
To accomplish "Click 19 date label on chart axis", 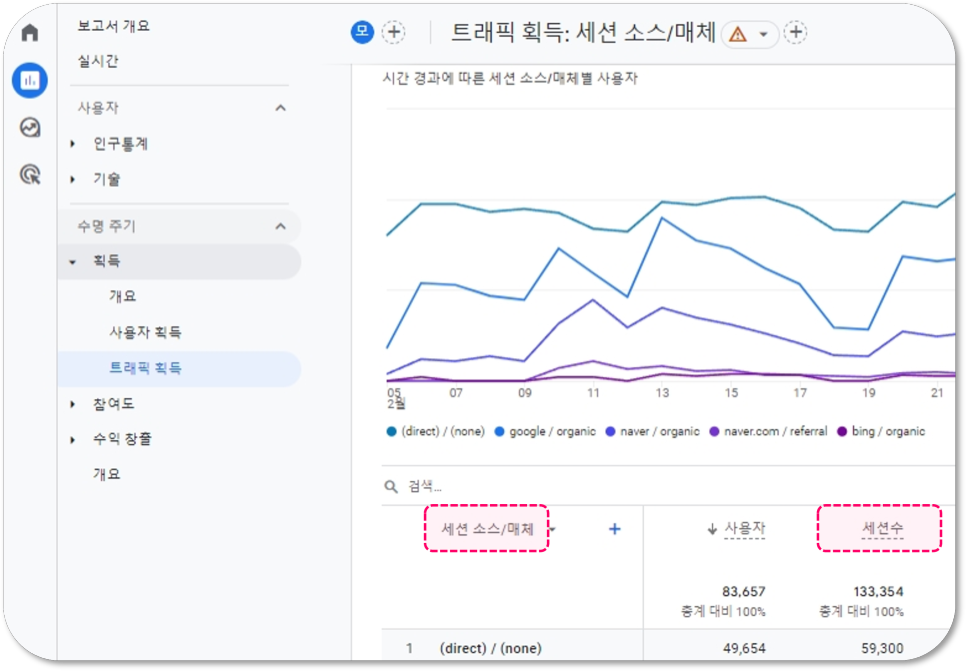I will [x=869, y=392].
